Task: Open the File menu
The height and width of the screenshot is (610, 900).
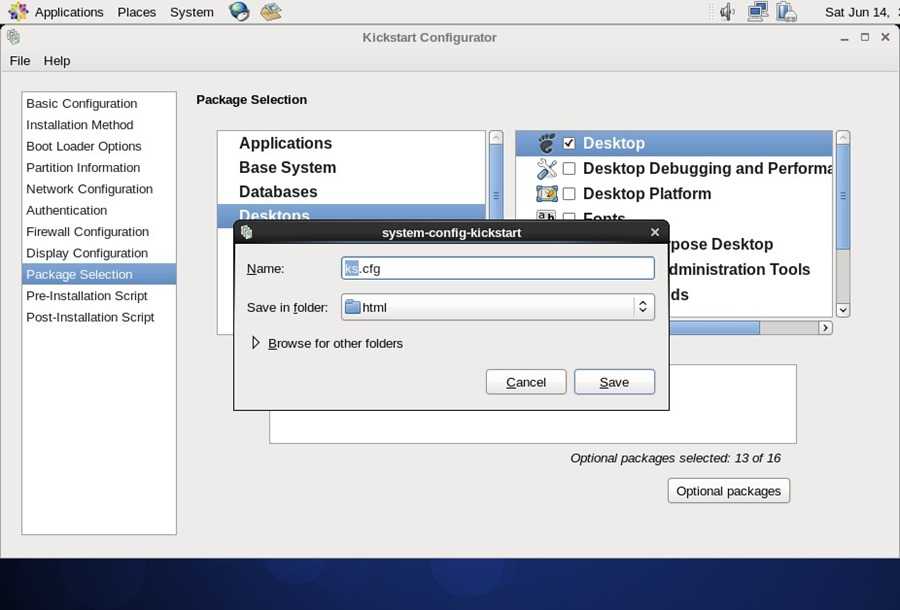Action: coord(20,61)
